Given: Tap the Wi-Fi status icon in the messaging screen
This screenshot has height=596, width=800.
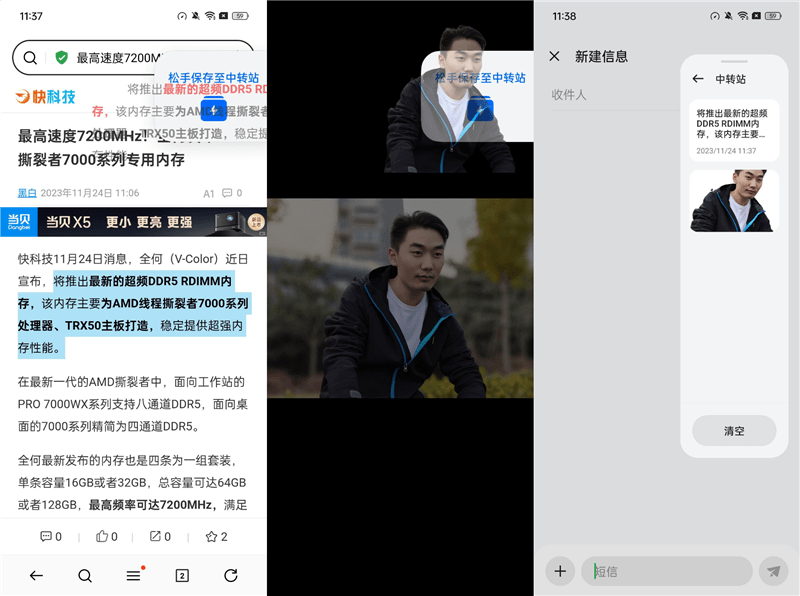Looking at the screenshot, I should point(743,16).
